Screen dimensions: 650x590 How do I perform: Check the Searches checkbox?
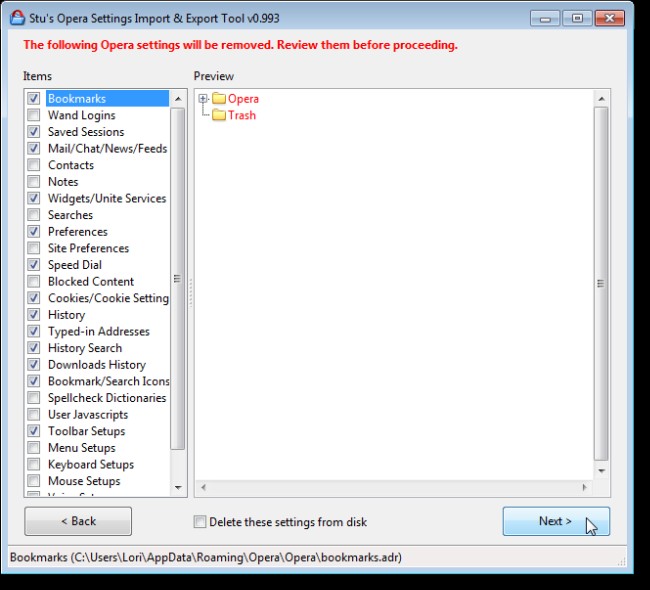point(34,215)
